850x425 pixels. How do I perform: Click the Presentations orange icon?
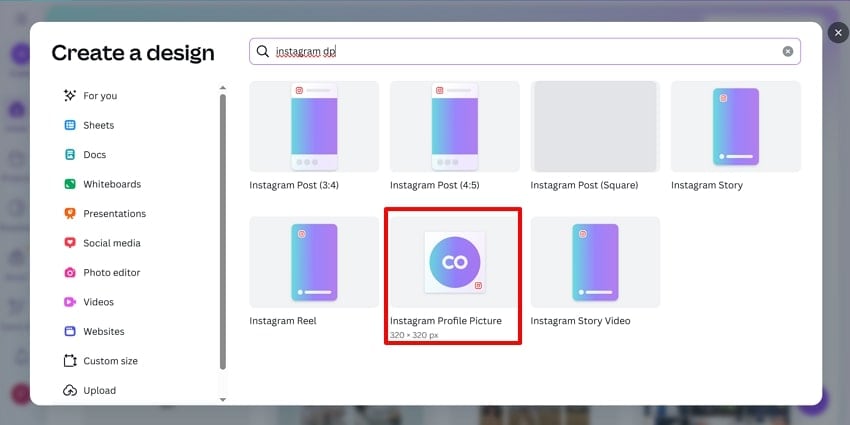pos(70,214)
